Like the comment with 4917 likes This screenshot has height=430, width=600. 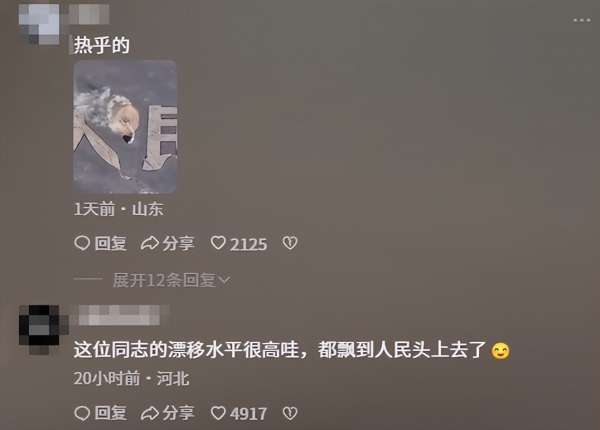(x=218, y=413)
